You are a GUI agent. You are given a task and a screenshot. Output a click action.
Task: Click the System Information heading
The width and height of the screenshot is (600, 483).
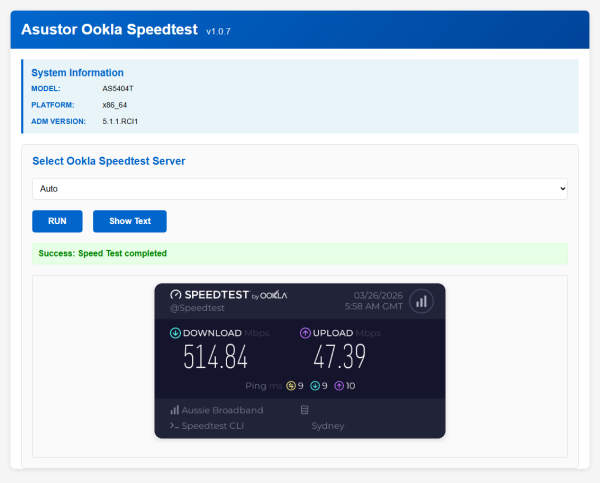(77, 73)
